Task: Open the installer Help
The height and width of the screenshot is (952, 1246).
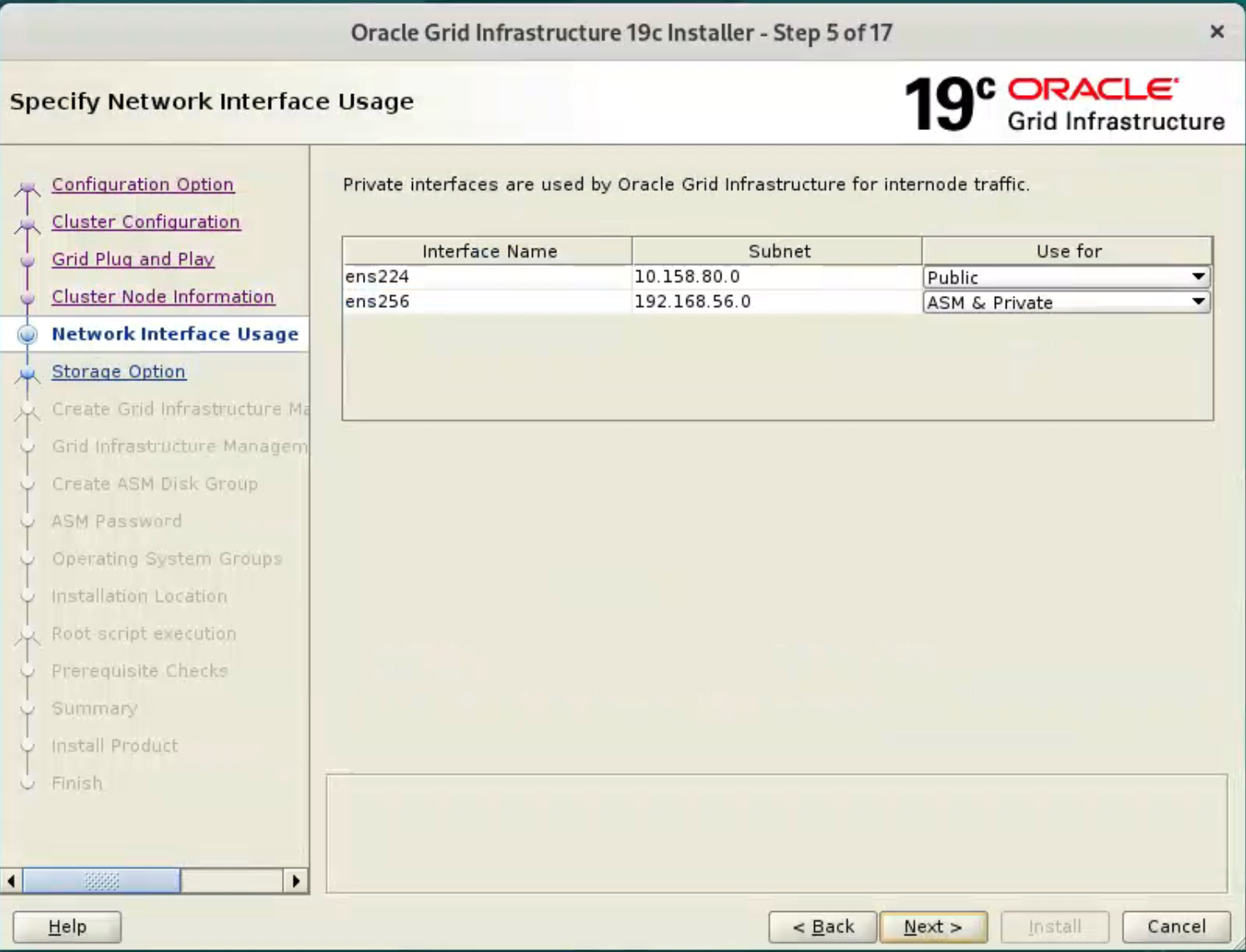Action: pos(67,927)
